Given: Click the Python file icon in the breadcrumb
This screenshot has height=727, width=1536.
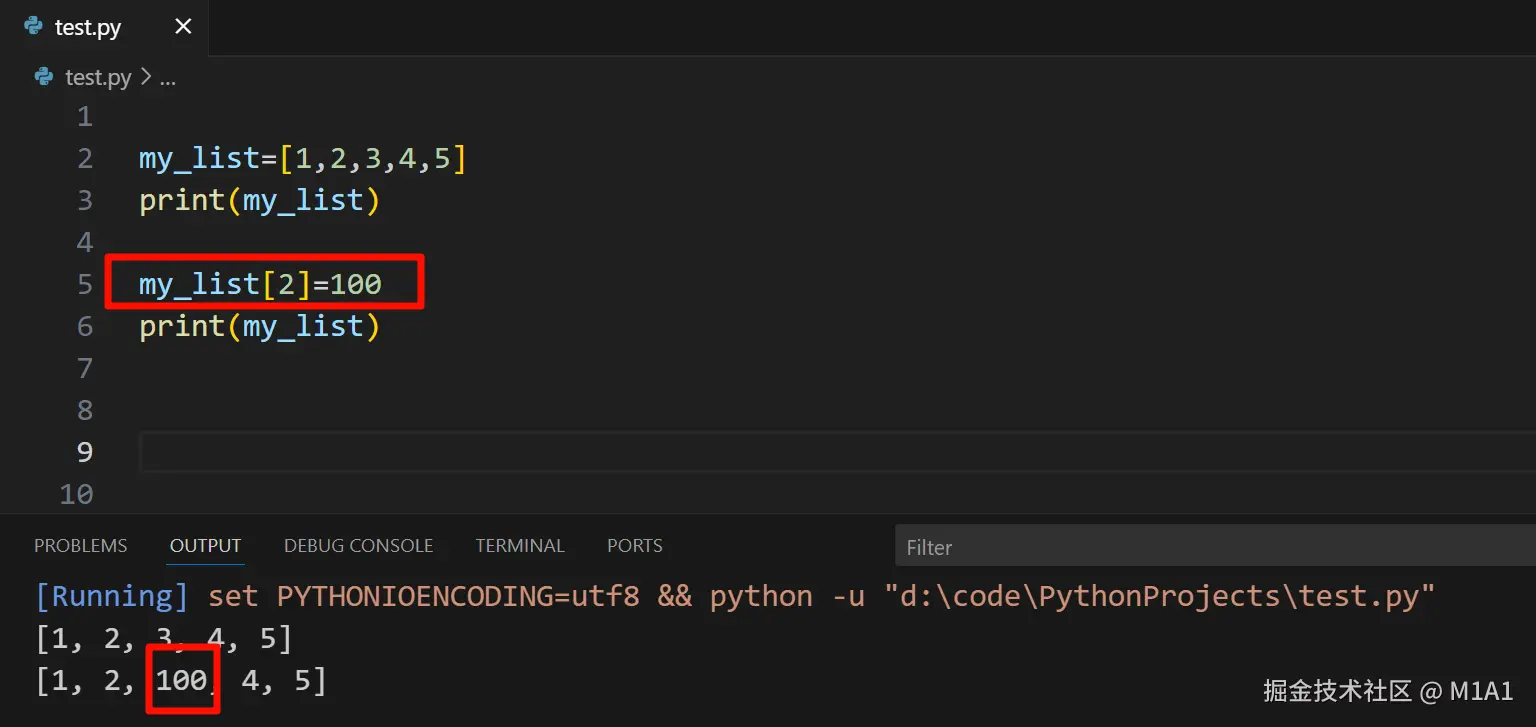Looking at the screenshot, I should click(x=44, y=77).
